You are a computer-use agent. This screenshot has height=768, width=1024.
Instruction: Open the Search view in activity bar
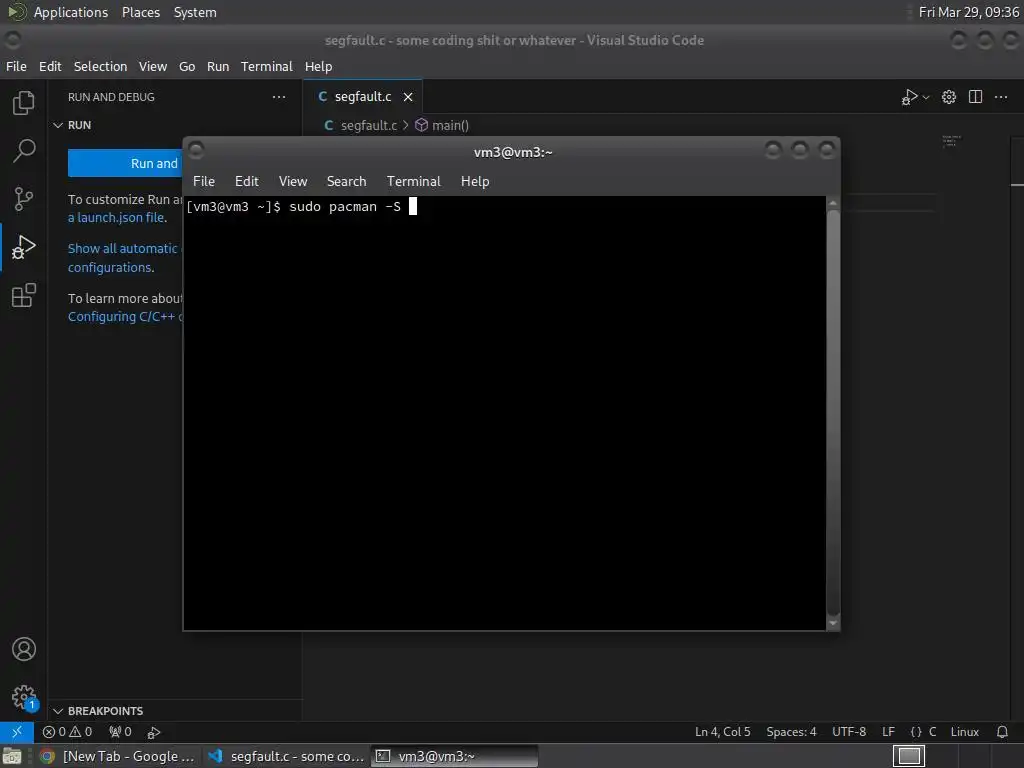24,151
